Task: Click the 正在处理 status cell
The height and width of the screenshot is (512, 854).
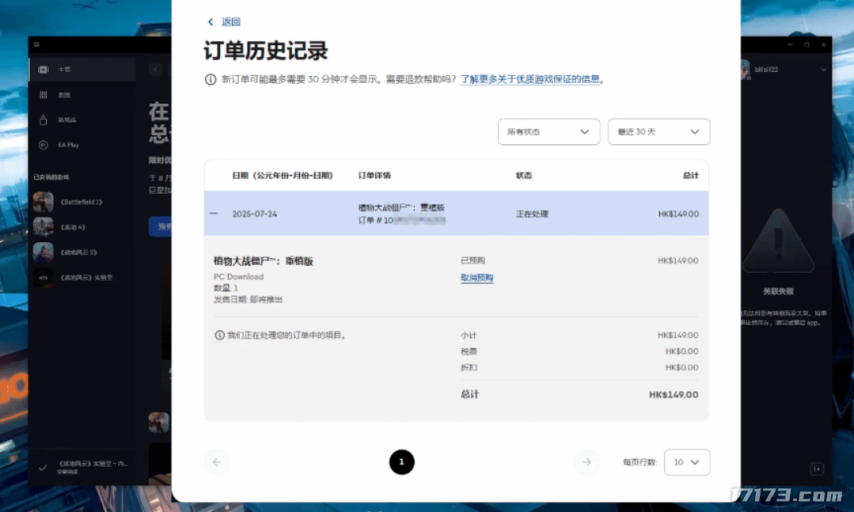Action: pyautogui.click(x=532, y=214)
